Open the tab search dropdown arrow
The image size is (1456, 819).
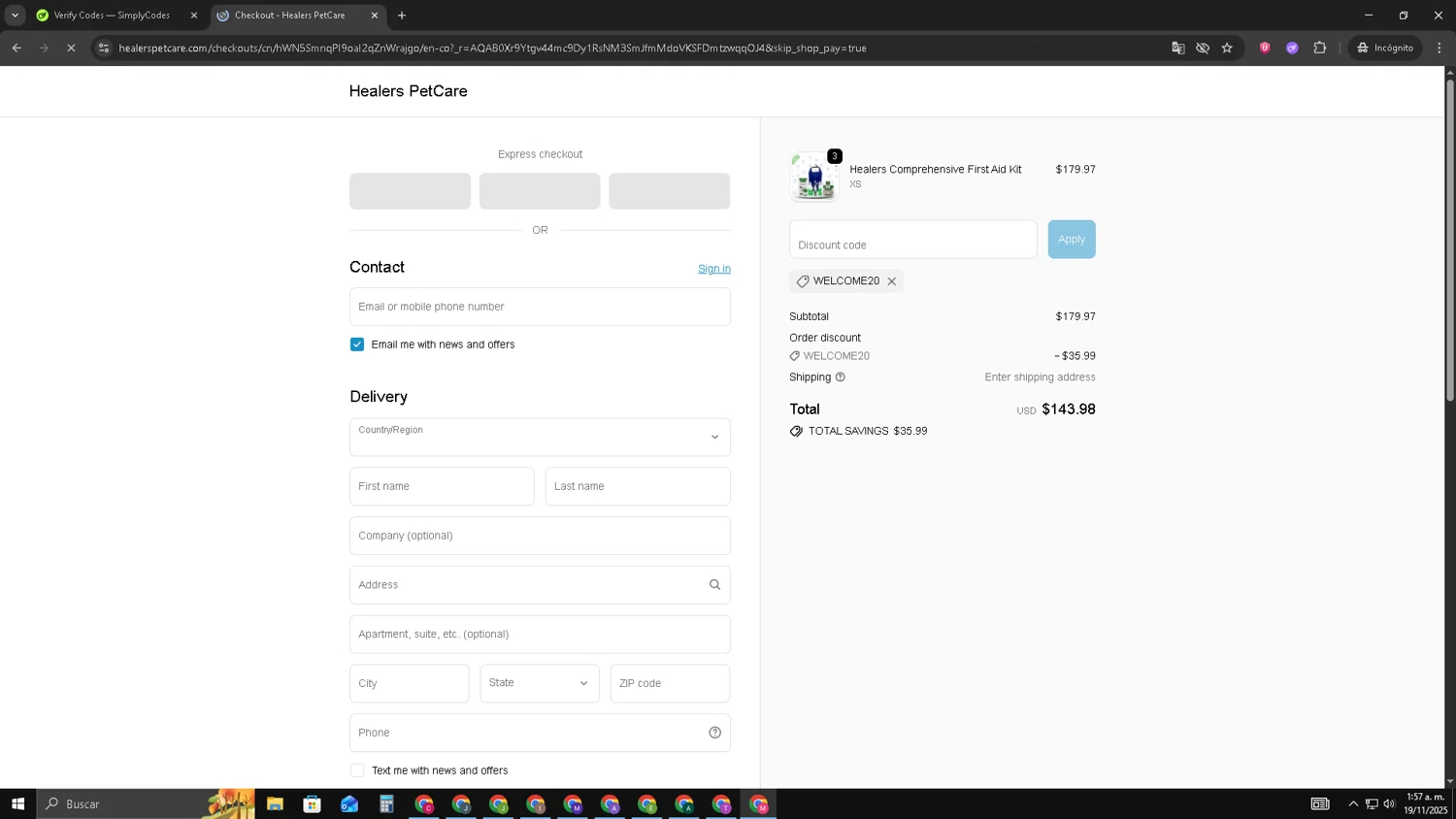[x=15, y=16]
